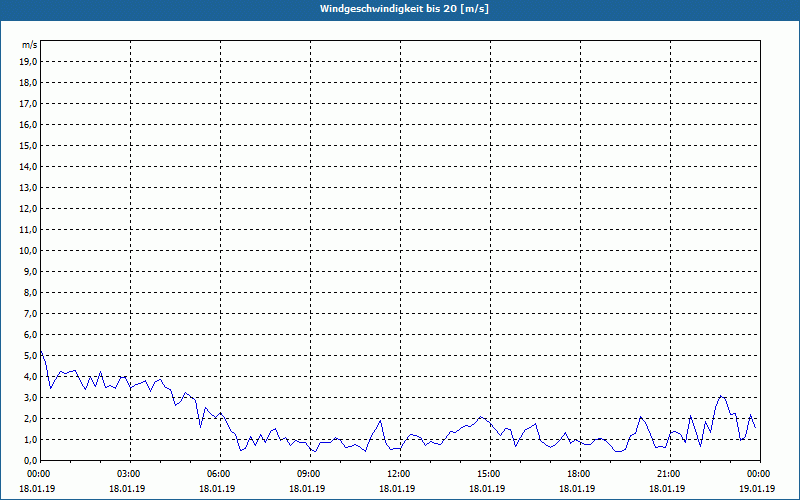Select the 09:00 marker on time axis
The height and width of the screenshot is (500, 800).
[x=309, y=474]
